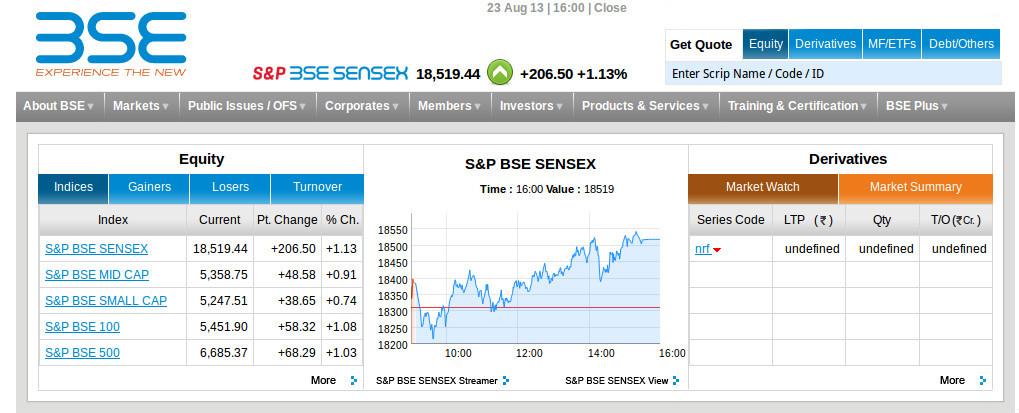Click the red arrow next to nrf
1019x413 pixels.
pos(717,250)
